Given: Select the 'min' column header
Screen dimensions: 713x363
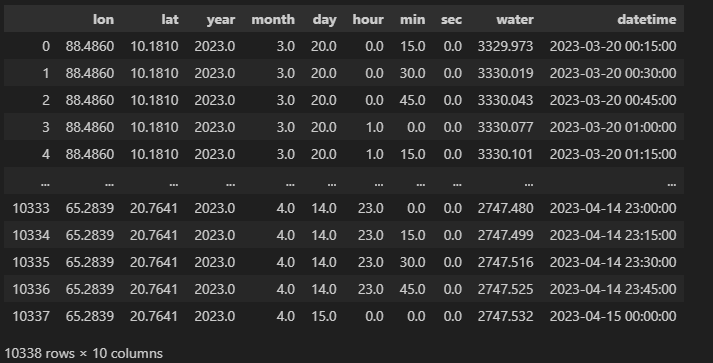Looking at the screenshot, I should click(412, 20).
